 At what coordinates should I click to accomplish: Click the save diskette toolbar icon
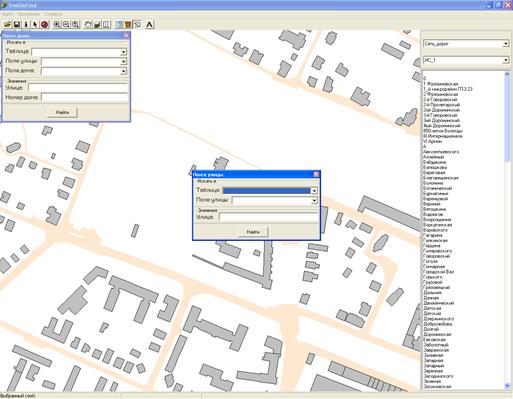click(17, 24)
